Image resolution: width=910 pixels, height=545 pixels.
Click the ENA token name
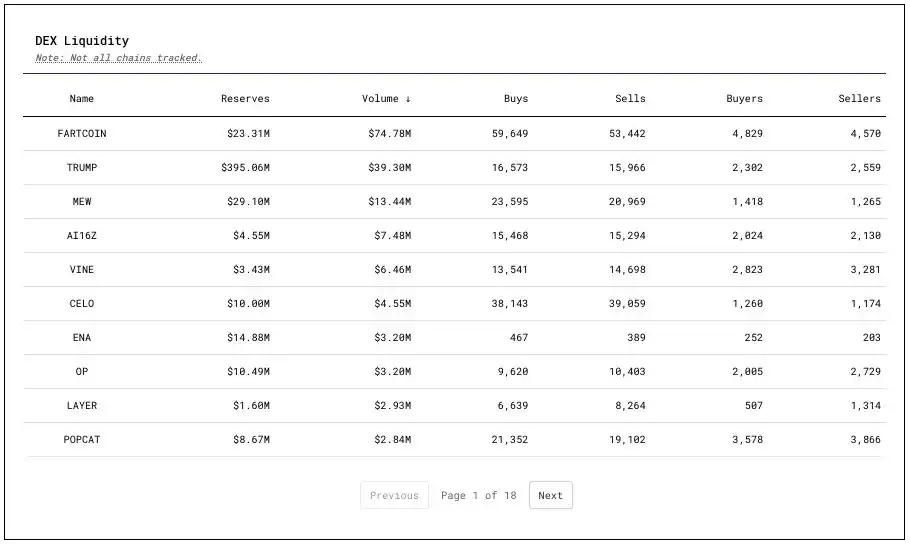pos(82,338)
